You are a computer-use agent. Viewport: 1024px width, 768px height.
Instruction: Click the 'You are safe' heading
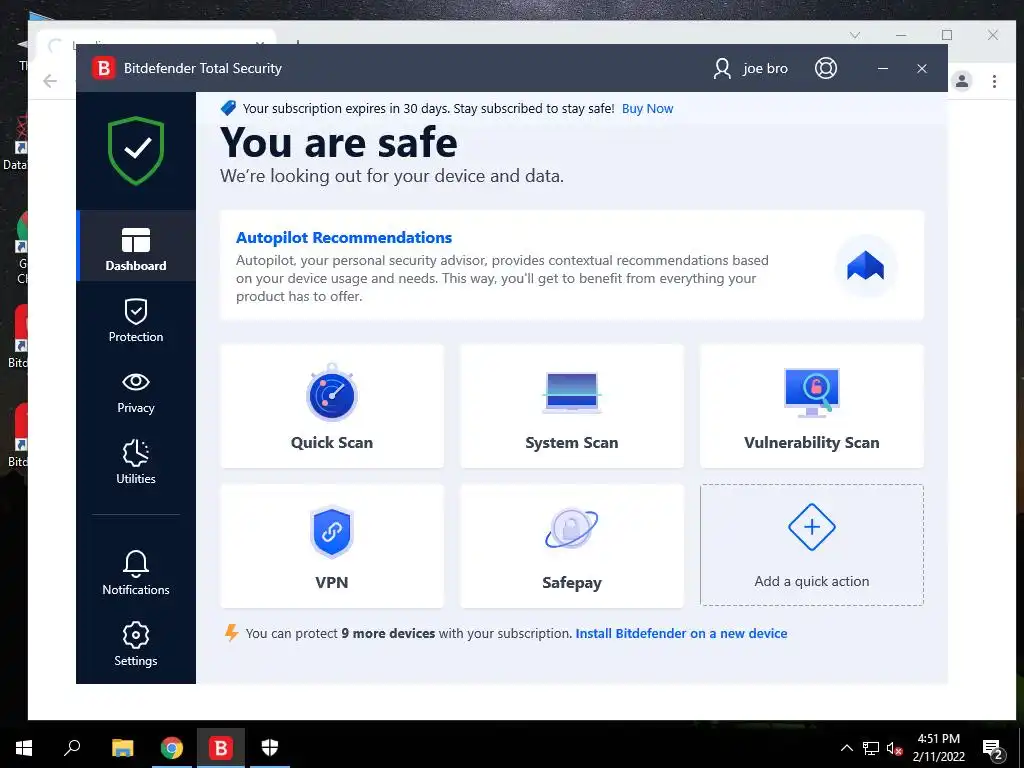pos(339,142)
